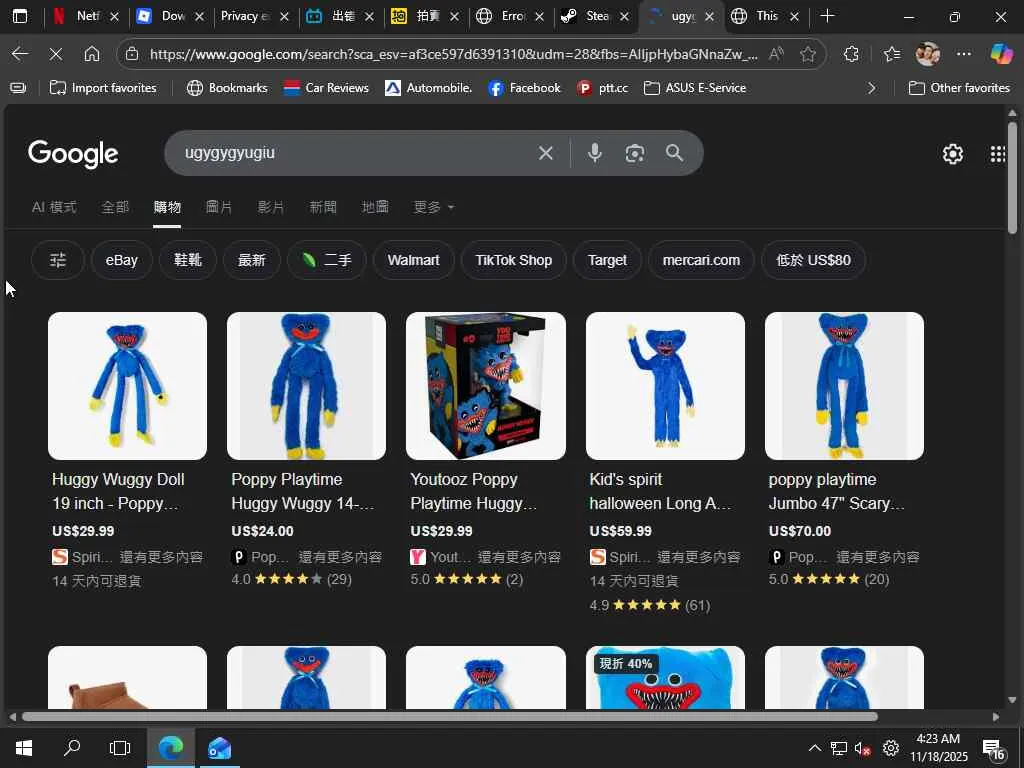Open Windows taskbar search

click(x=72, y=748)
